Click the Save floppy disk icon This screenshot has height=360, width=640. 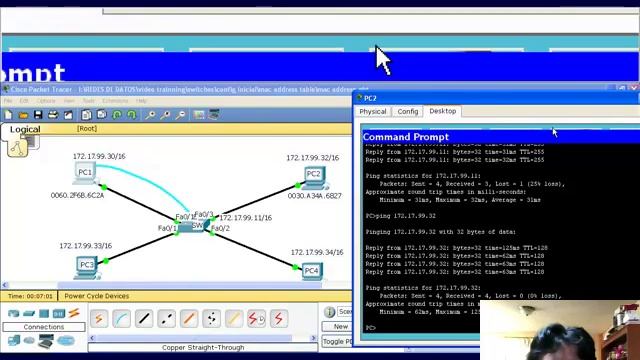click(x=38, y=115)
